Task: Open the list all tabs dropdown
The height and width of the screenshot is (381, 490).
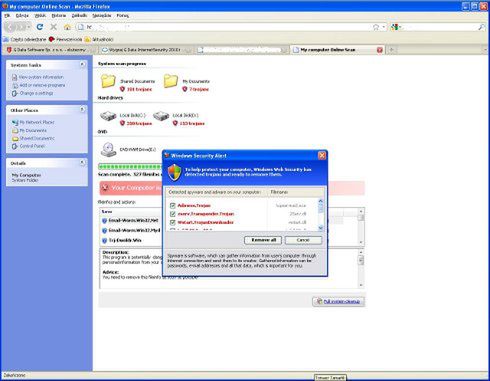Action: [485, 50]
